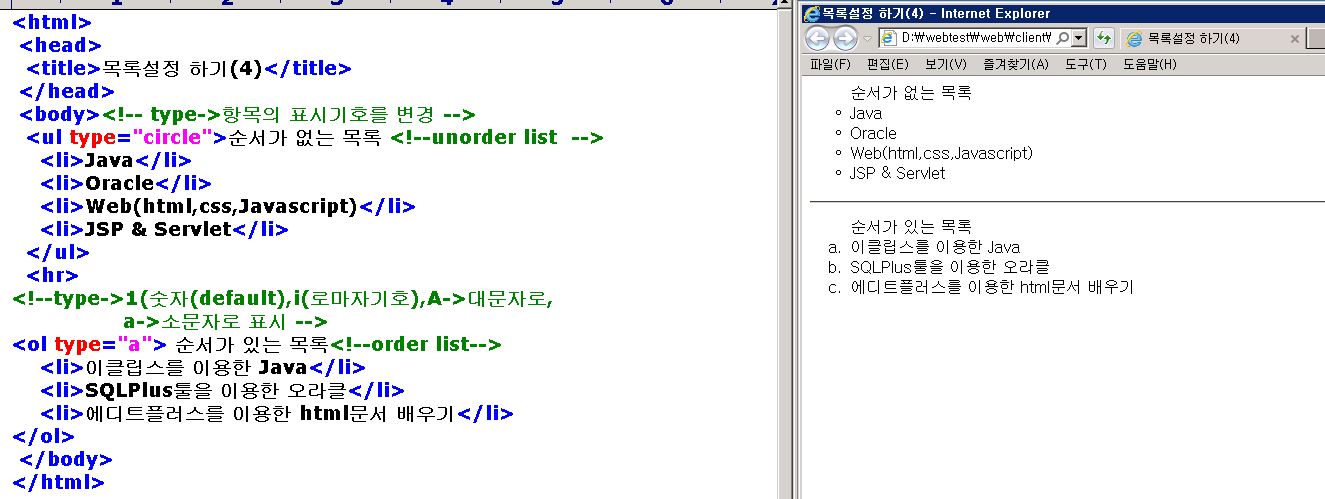This screenshot has width=1325, height=499.
Task: Open the 도구(T) menu
Action: (1085, 65)
